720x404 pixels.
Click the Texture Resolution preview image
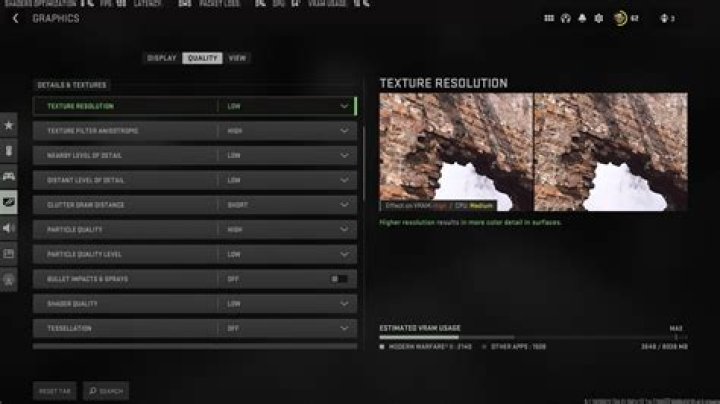coord(533,152)
